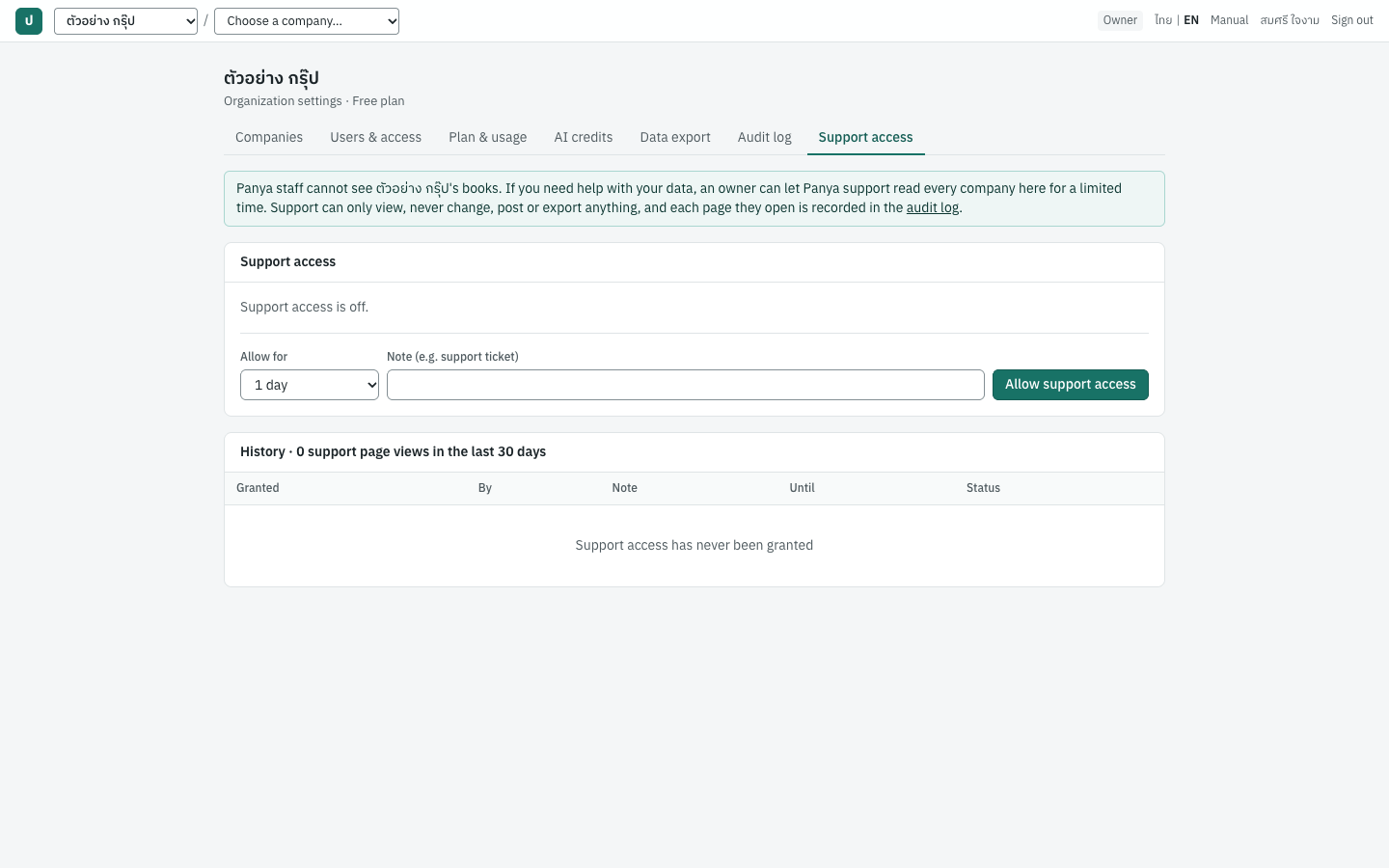This screenshot has width=1389, height=868.
Task: Switch language to EN
Action: pyautogui.click(x=1191, y=20)
